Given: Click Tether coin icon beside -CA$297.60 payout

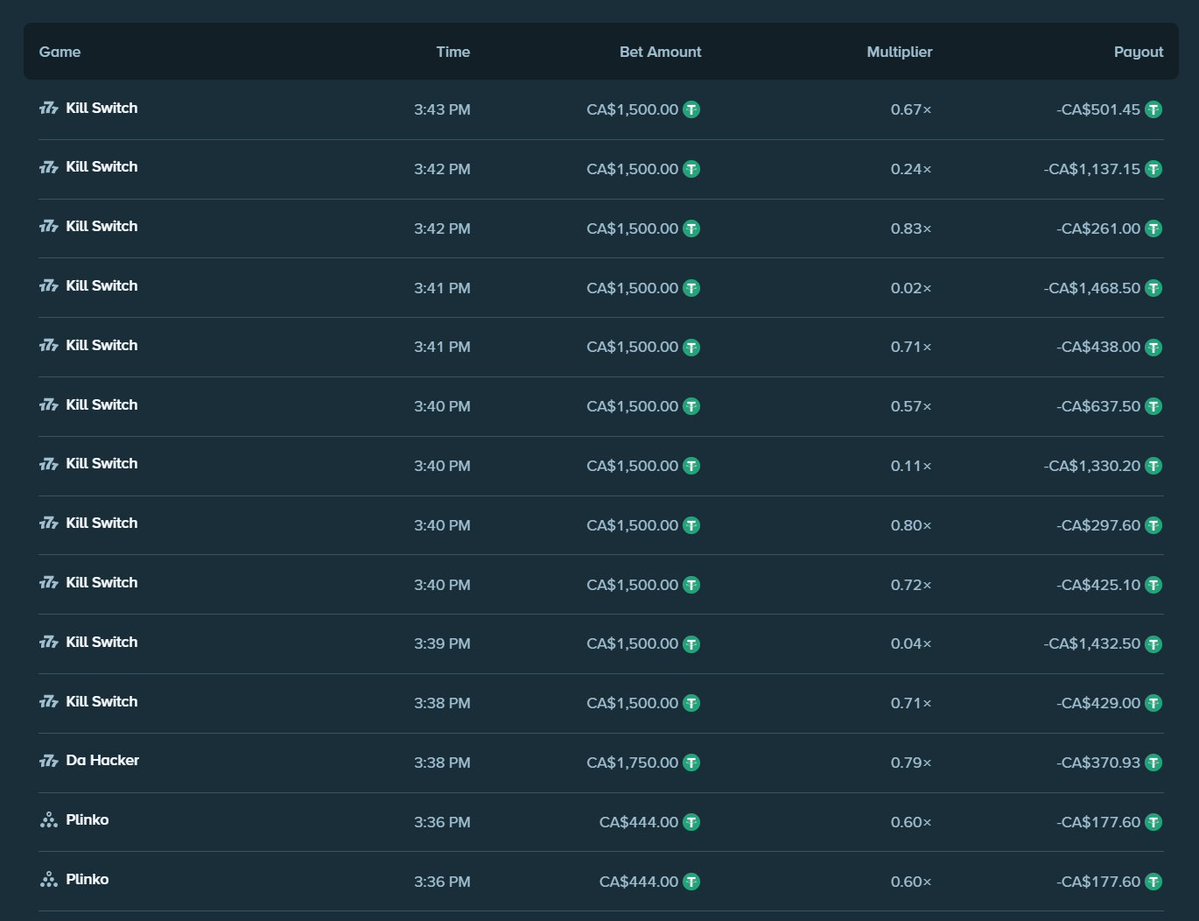Looking at the screenshot, I should [1153, 526].
